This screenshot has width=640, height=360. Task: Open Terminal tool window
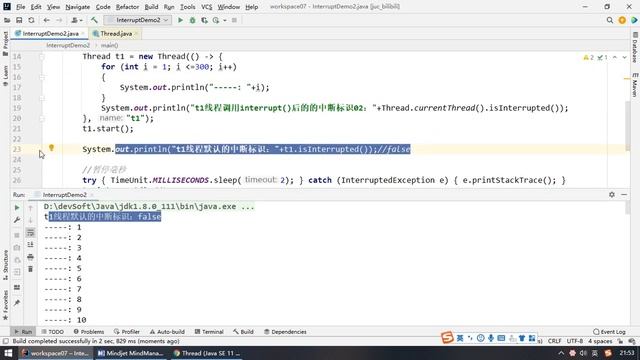coord(209,332)
